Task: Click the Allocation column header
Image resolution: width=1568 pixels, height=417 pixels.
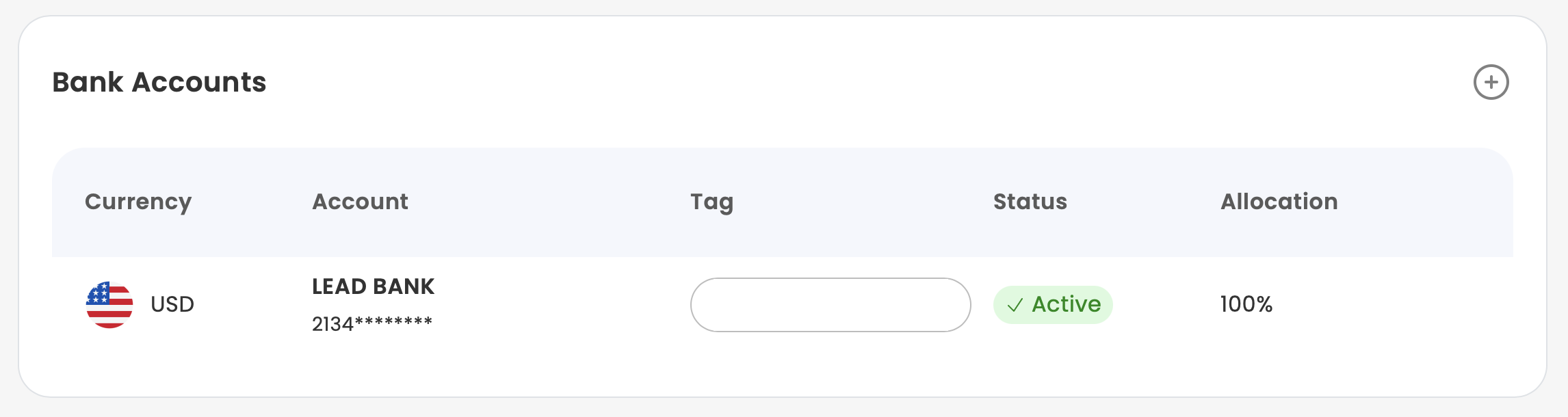Action: (1279, 202)
